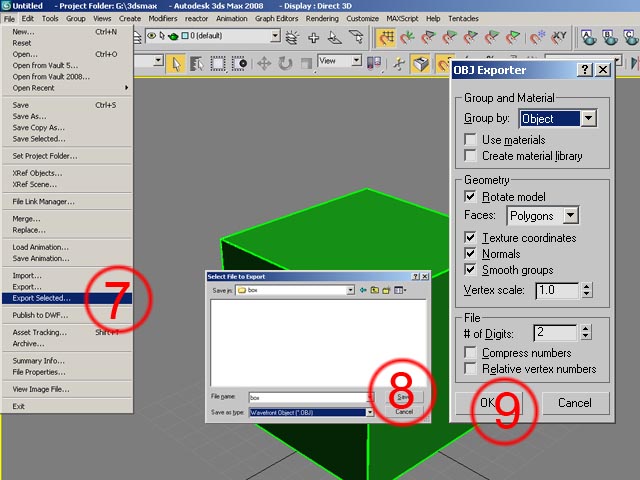The width and height of the screenshot is (640, 480).
Task: Uncheck the Rotate model checkbox
Action: tap(470, 197)
